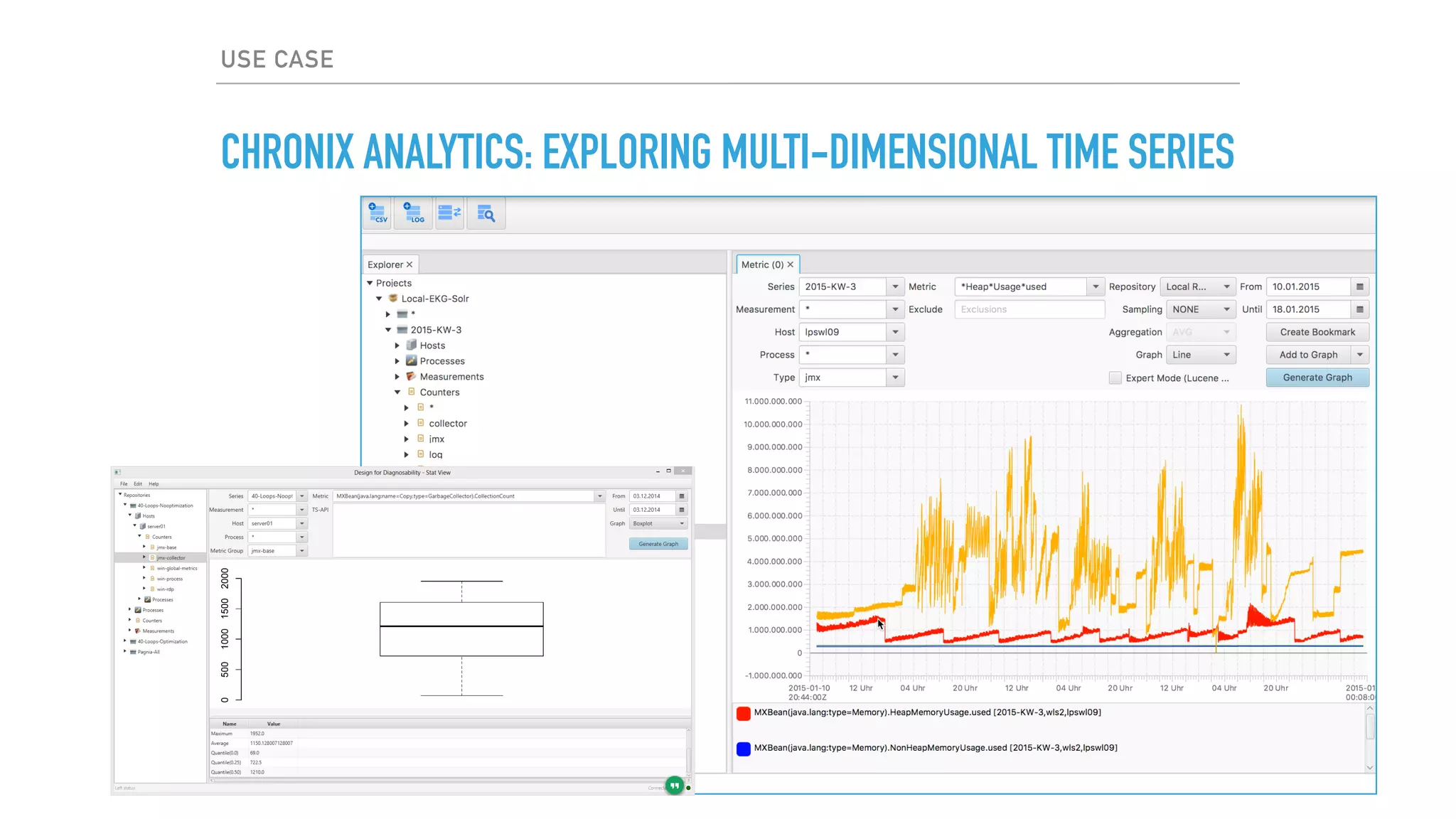Open the Measurement dropdown in Metric panel
This screenshot has width=1456, height=819.
point(895,309)
